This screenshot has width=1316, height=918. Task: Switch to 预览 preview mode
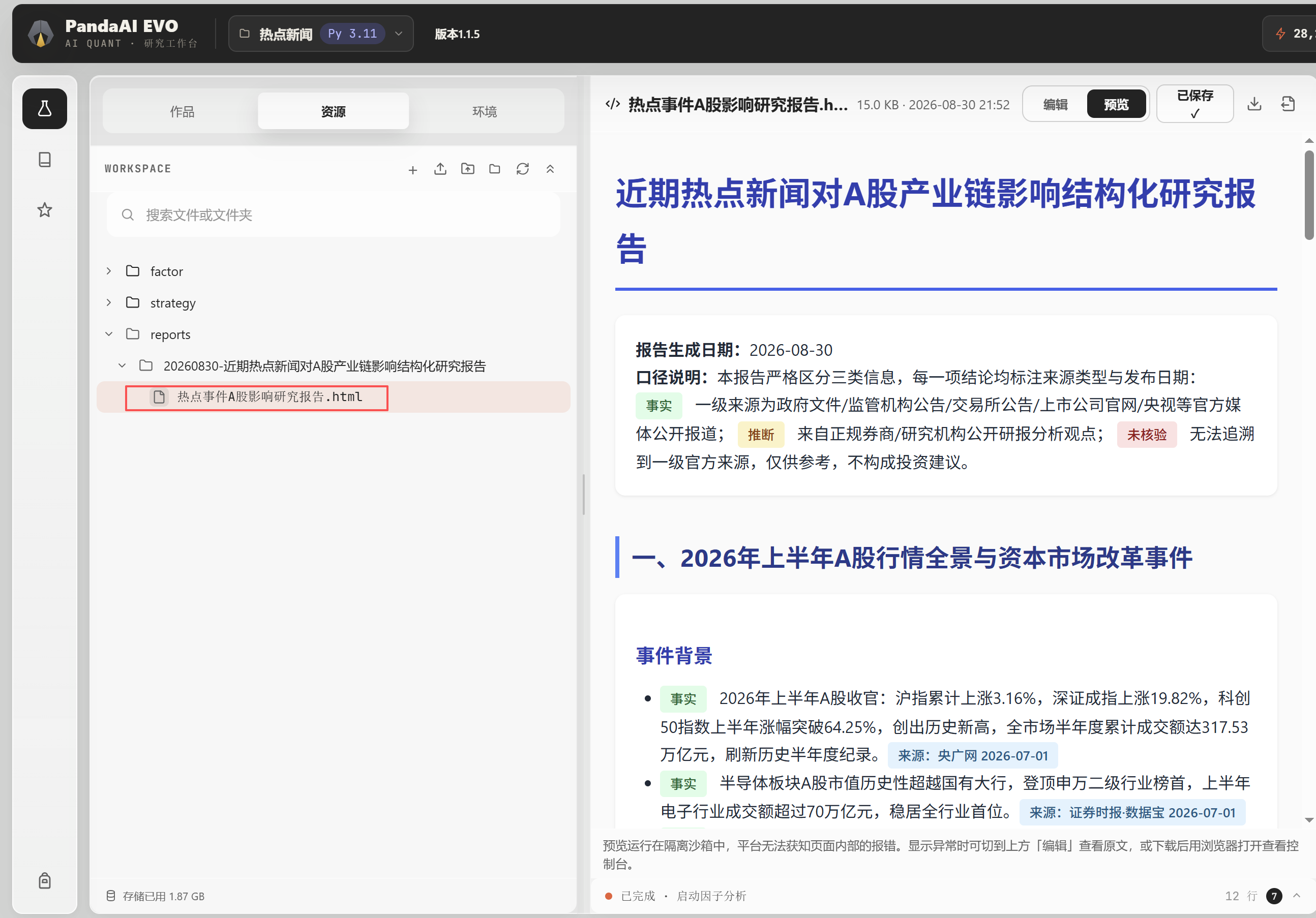click(x=1116, y=104)
